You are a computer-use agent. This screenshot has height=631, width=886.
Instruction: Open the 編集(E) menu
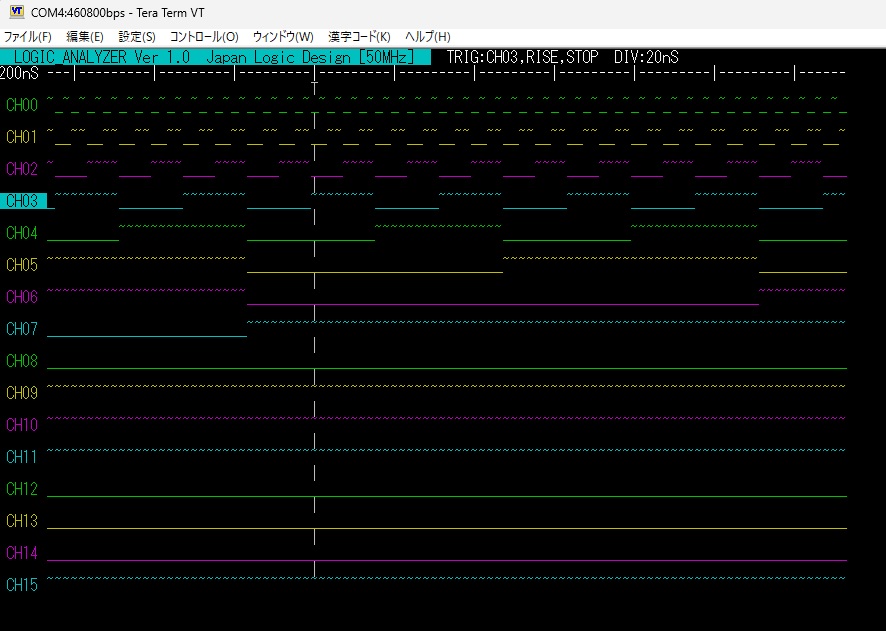coord(84,36)
